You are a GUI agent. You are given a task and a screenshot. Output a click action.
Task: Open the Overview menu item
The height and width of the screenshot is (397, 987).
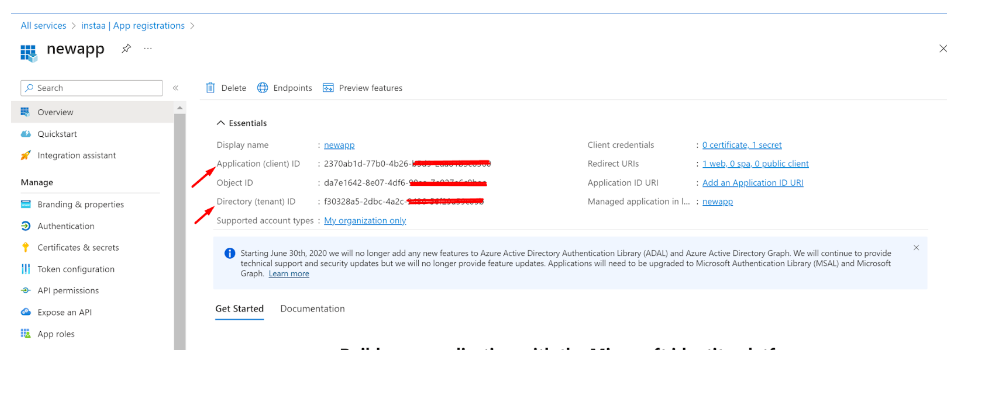93,112
